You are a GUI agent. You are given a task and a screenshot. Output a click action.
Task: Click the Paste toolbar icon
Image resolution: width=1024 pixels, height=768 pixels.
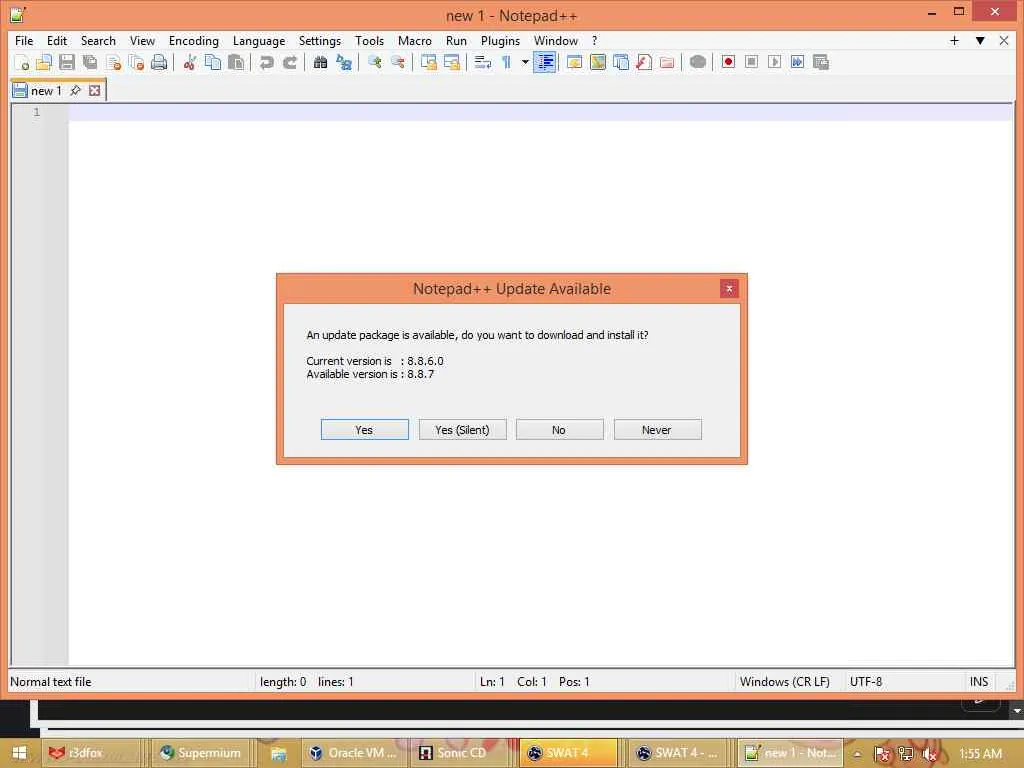(x=236, y=63)
